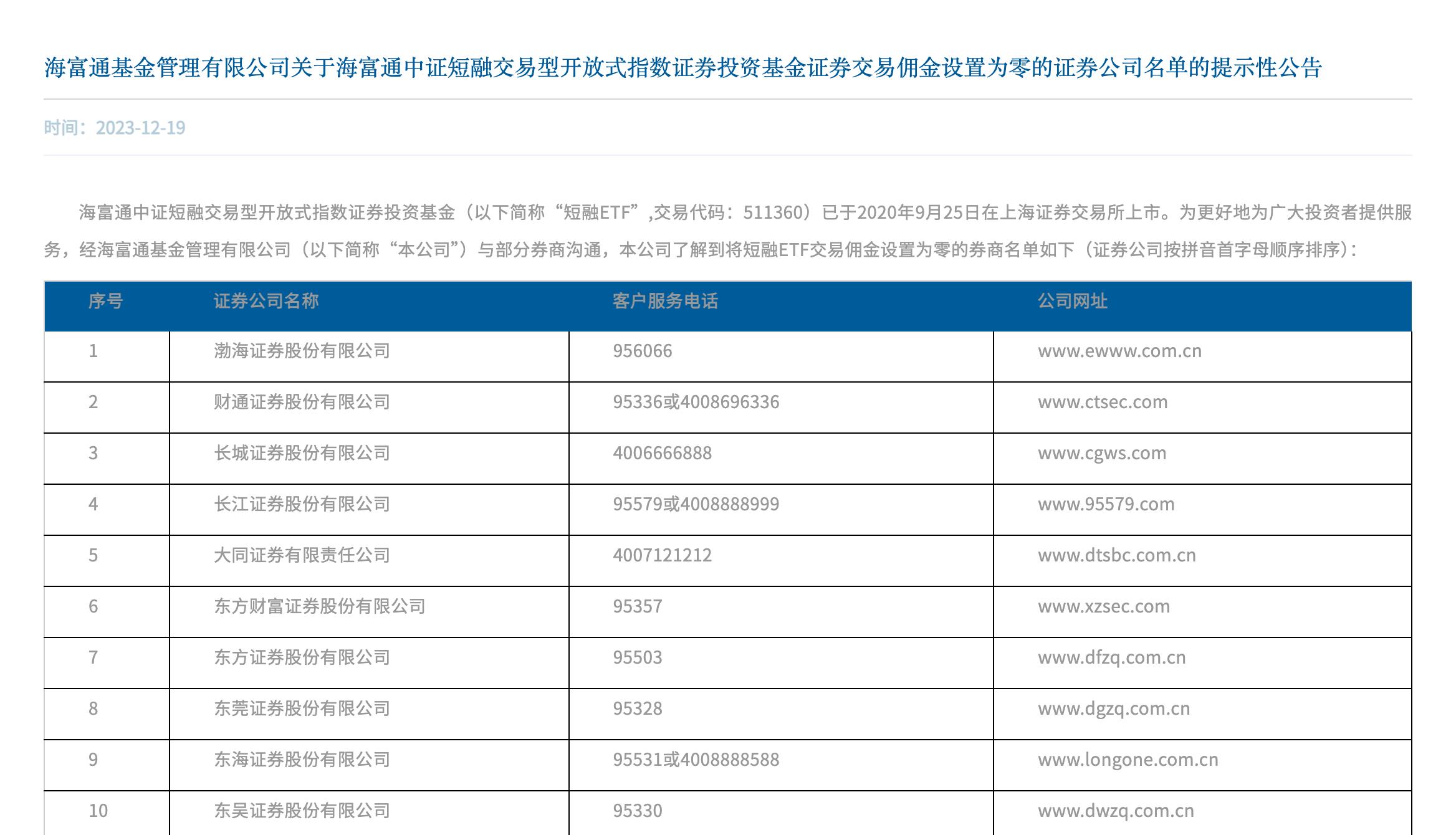Click www.95579.com website text
The height and width of the screenshot is (835, 1456).
1106,504
